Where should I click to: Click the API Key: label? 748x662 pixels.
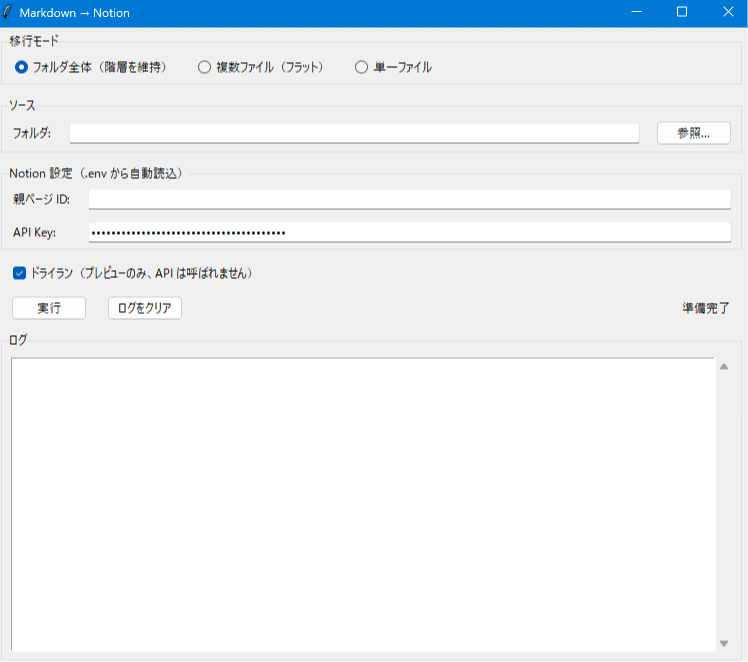tap(34, 232)
